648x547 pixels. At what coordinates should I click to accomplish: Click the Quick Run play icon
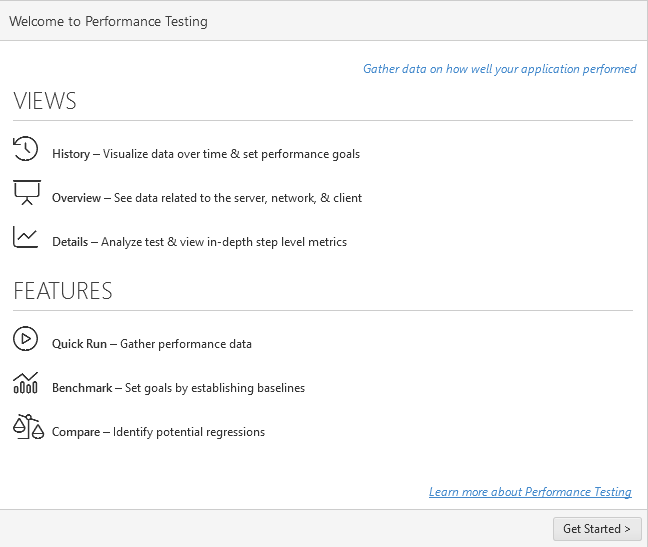26,339
